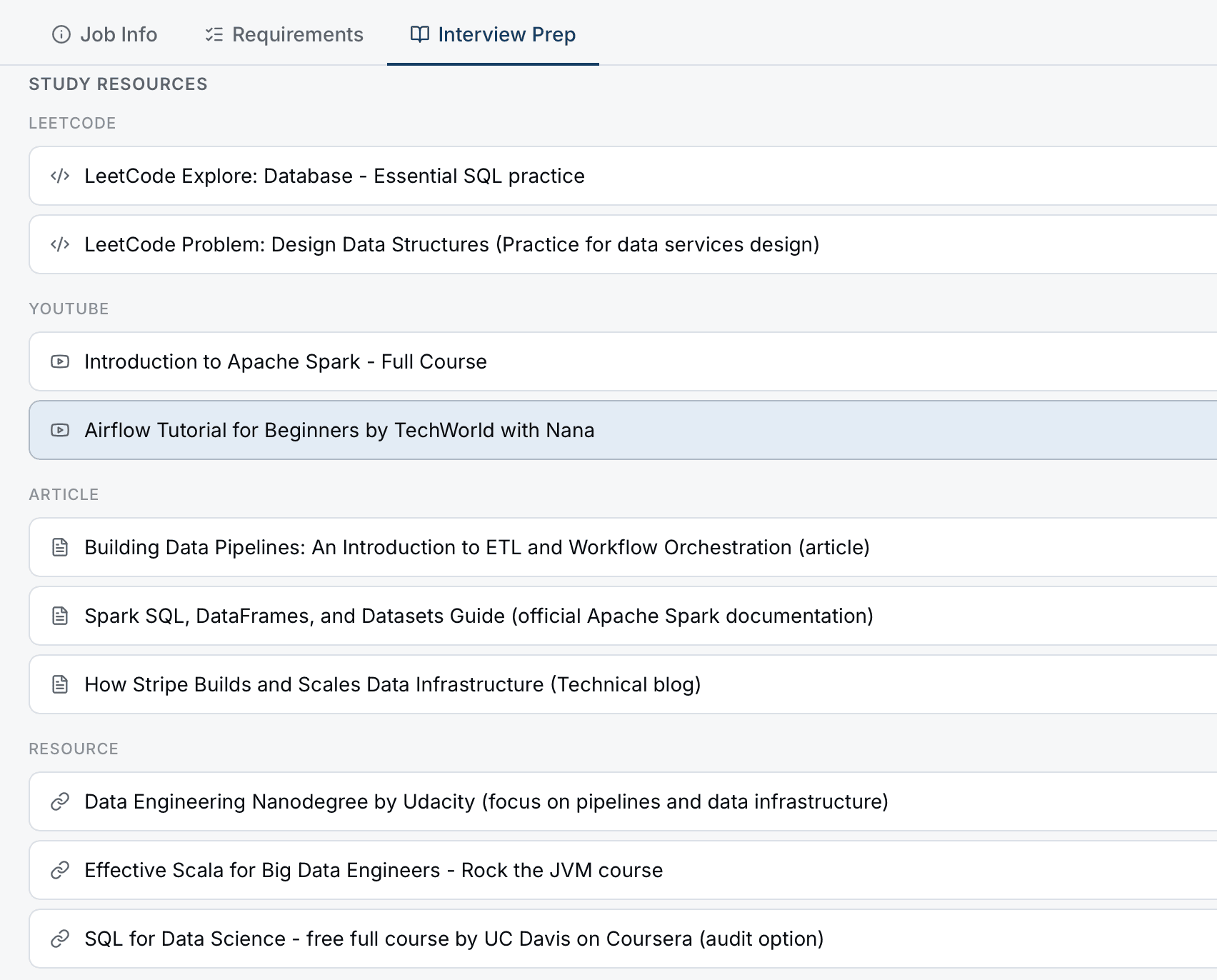
Task: Click document icon beside Stripe technical blog
Action: coord(60,684)
